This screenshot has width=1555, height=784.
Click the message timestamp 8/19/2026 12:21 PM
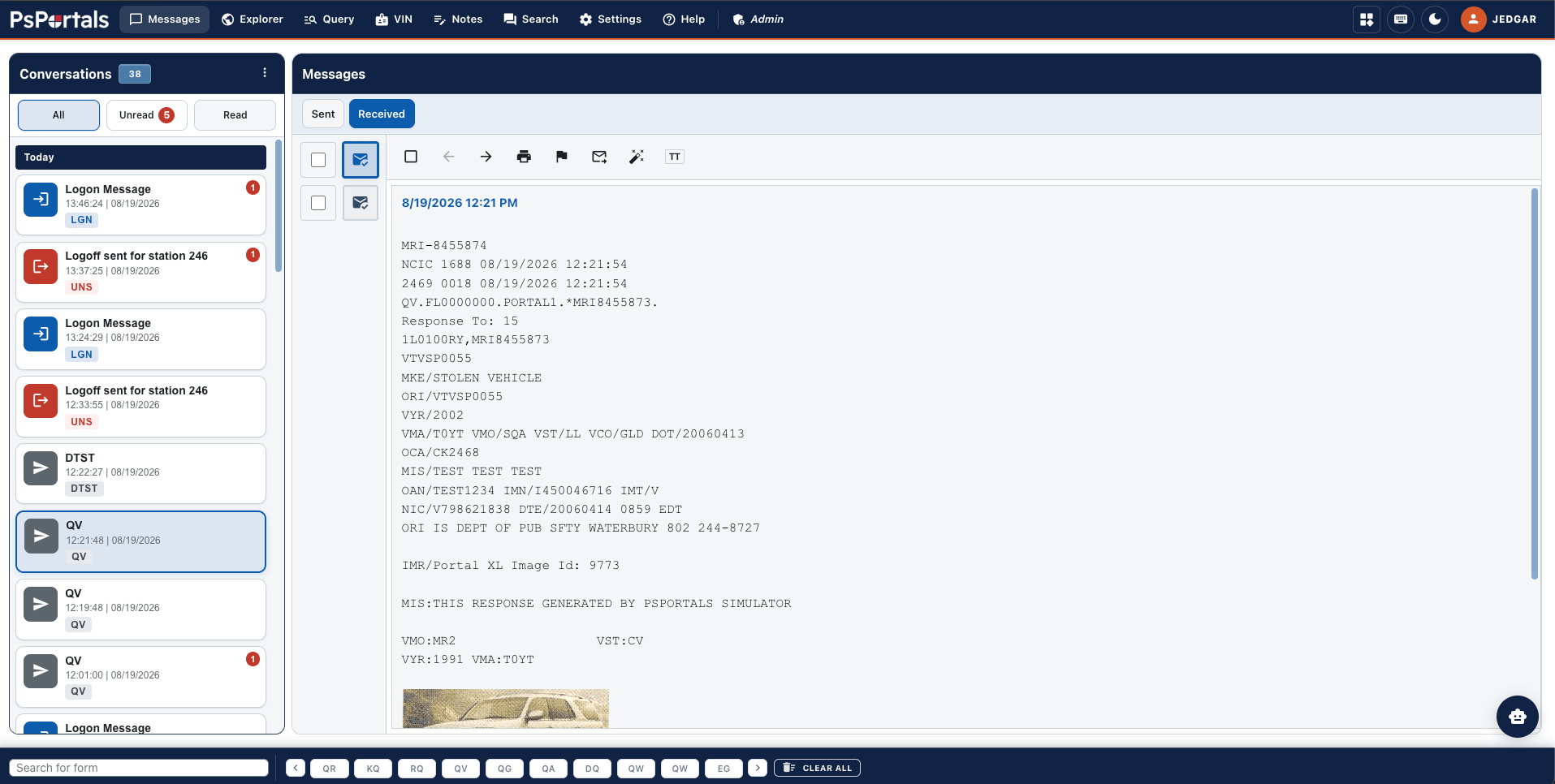(x=460, y=203)
